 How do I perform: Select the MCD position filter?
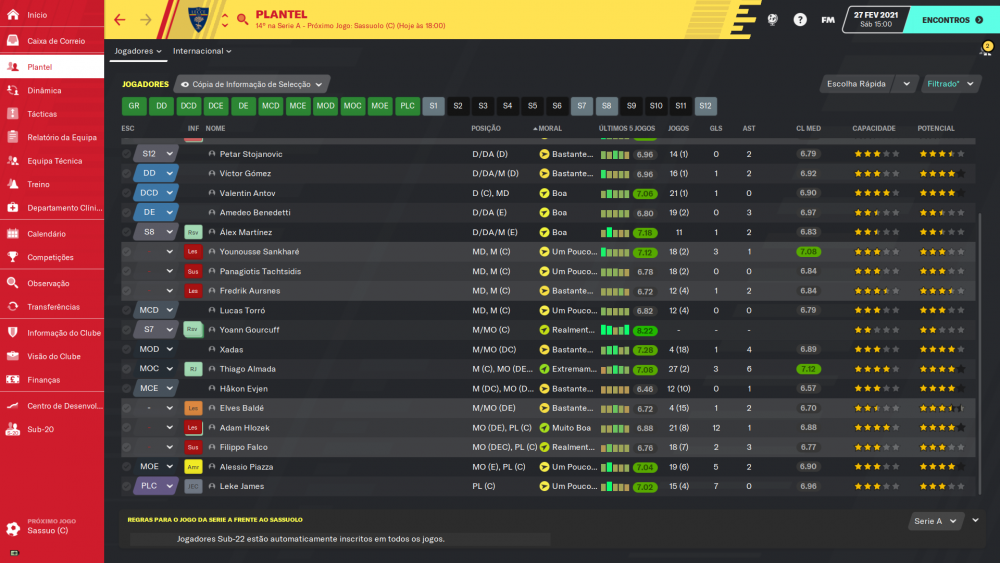270,106
